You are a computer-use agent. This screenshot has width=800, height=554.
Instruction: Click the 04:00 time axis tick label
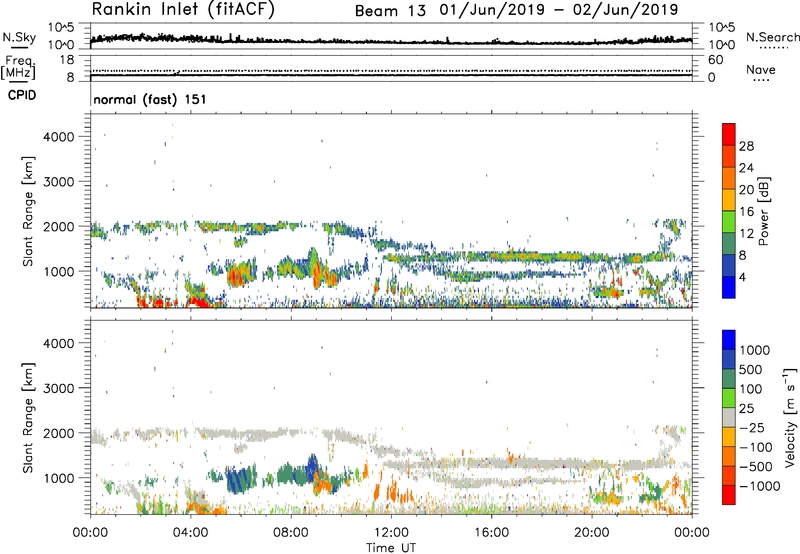click(x=190, y=533)
